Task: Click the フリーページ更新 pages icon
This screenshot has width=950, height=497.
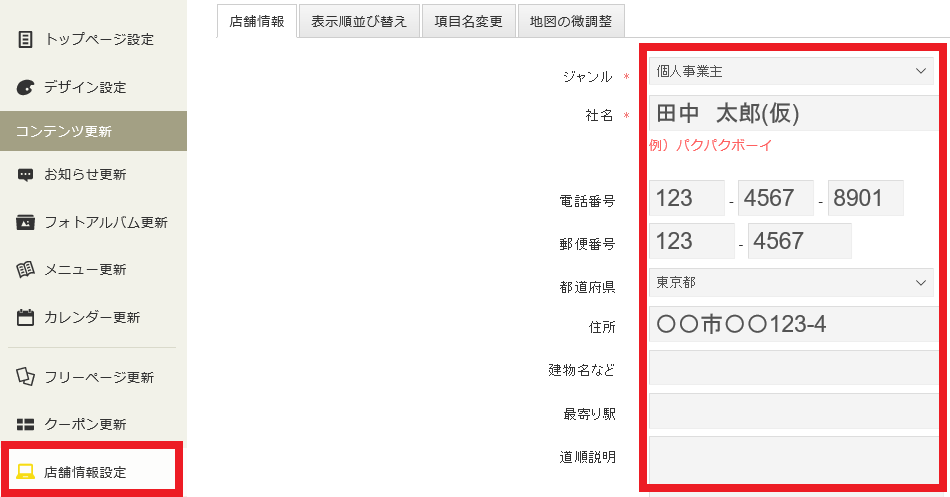Action: pyautogui.click(x=25, y=376)
